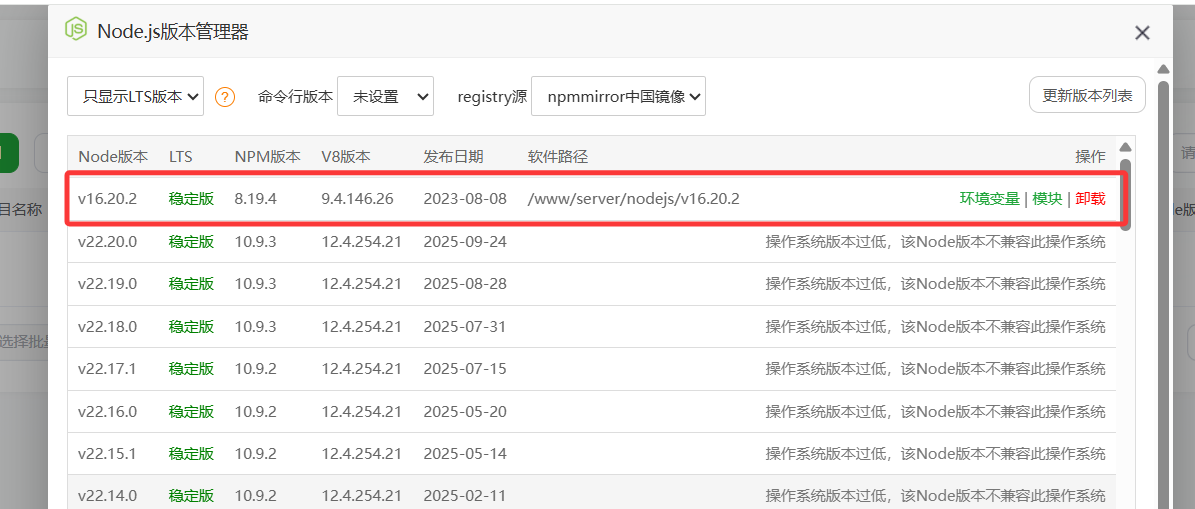Screen dimensions: 1195x509
Task: Click incompatibility message in v22.19.0 row
Action: (935, 284)
